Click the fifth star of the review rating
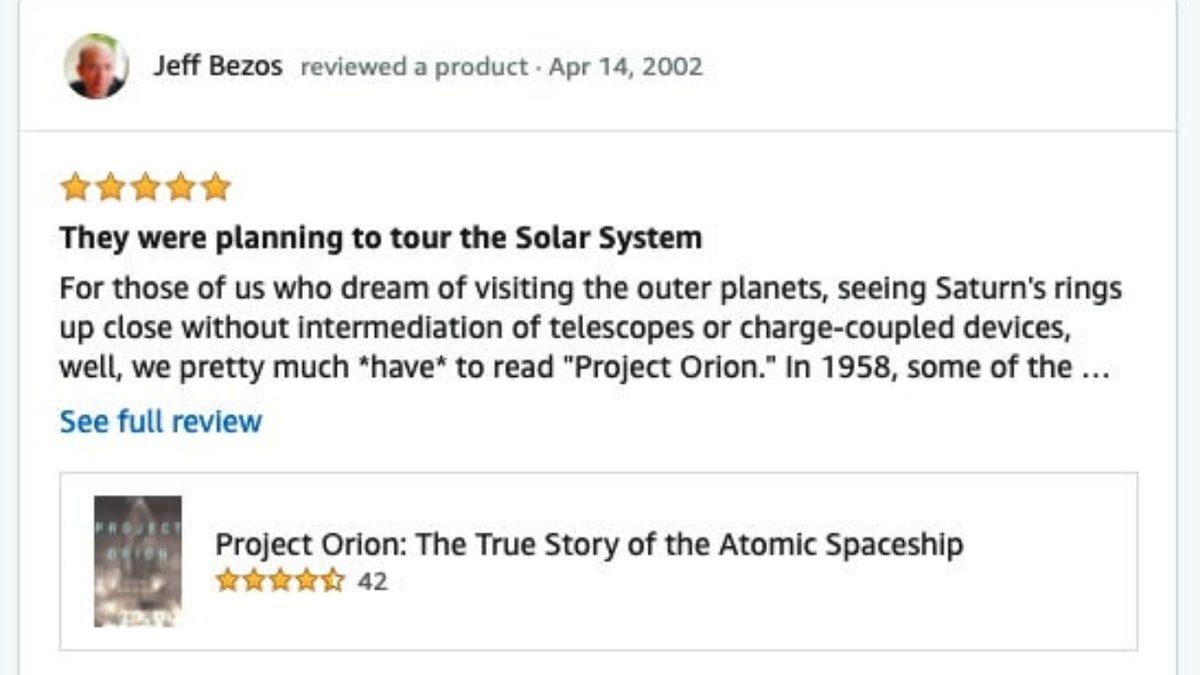The width and height of the screenshot is (1200, 675). tap(216, 187)
